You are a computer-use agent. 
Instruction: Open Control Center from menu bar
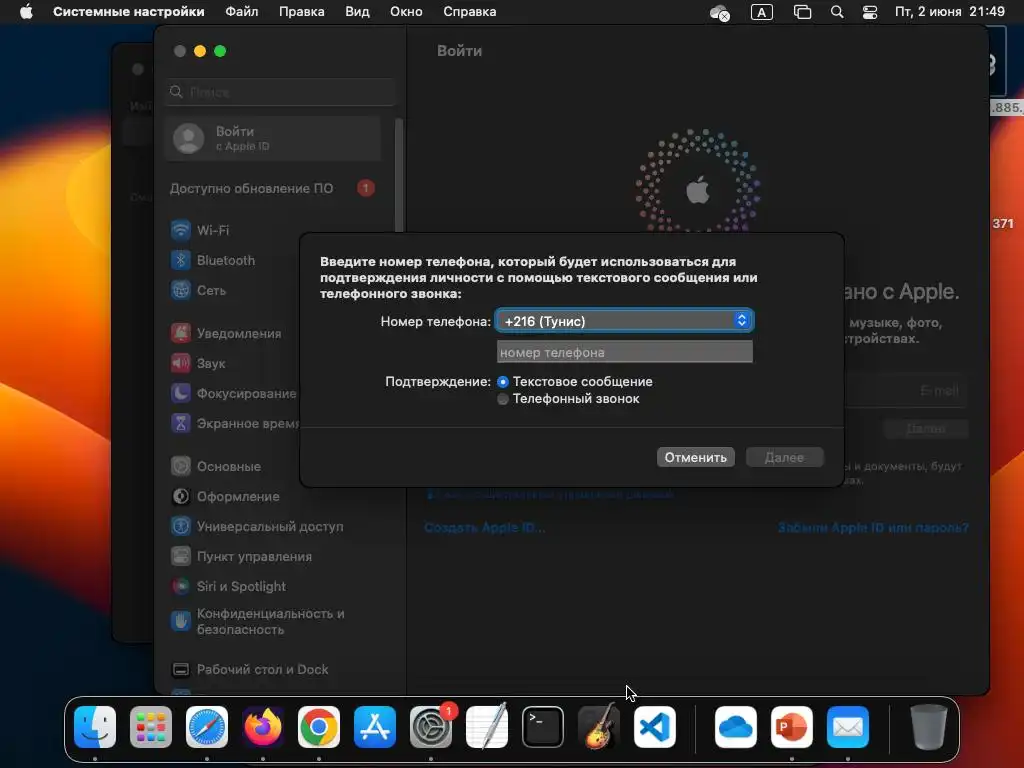point(870,12)
